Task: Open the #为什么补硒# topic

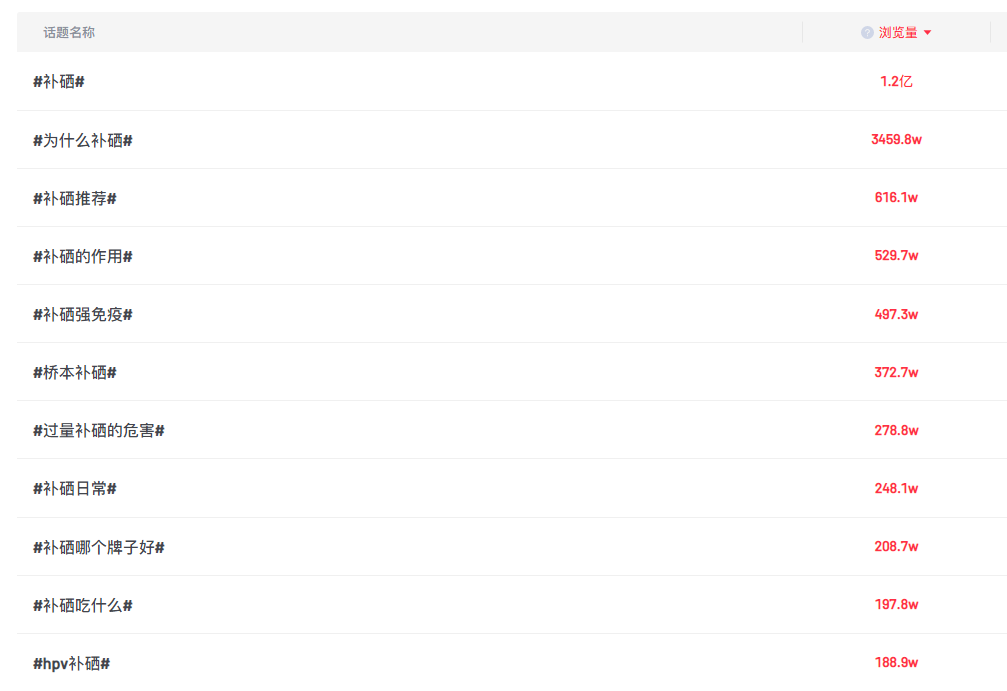Action: coord(83,140)
